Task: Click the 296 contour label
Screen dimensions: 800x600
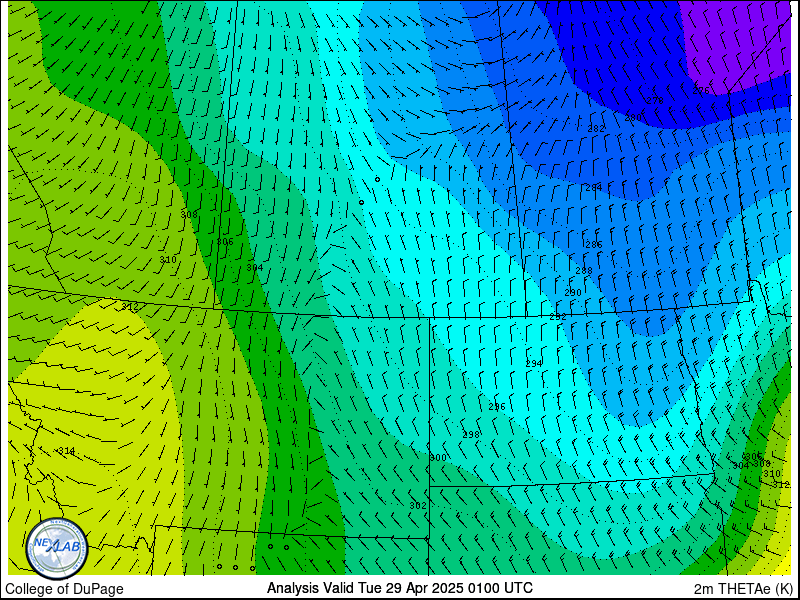Action: [497, 407]
